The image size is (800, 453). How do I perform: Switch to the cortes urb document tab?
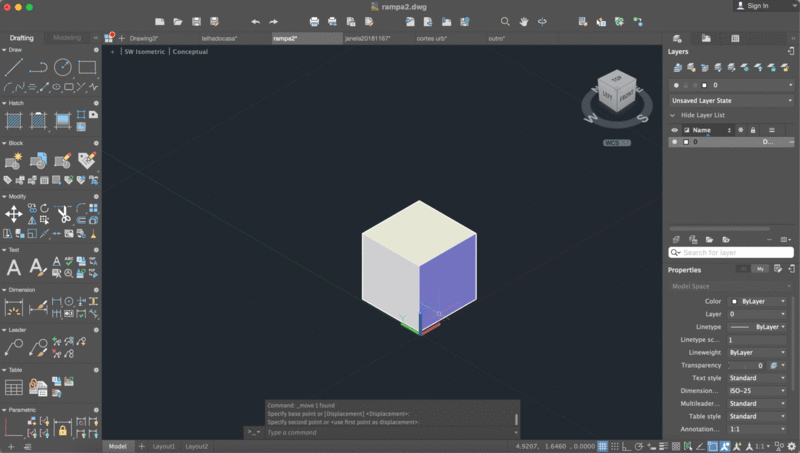pos(432,38)
